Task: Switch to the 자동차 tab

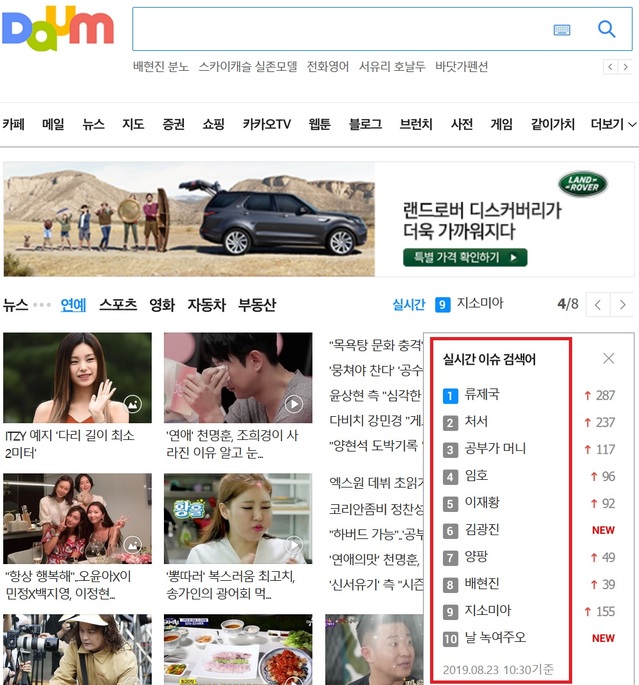Action: pos(207,304)
